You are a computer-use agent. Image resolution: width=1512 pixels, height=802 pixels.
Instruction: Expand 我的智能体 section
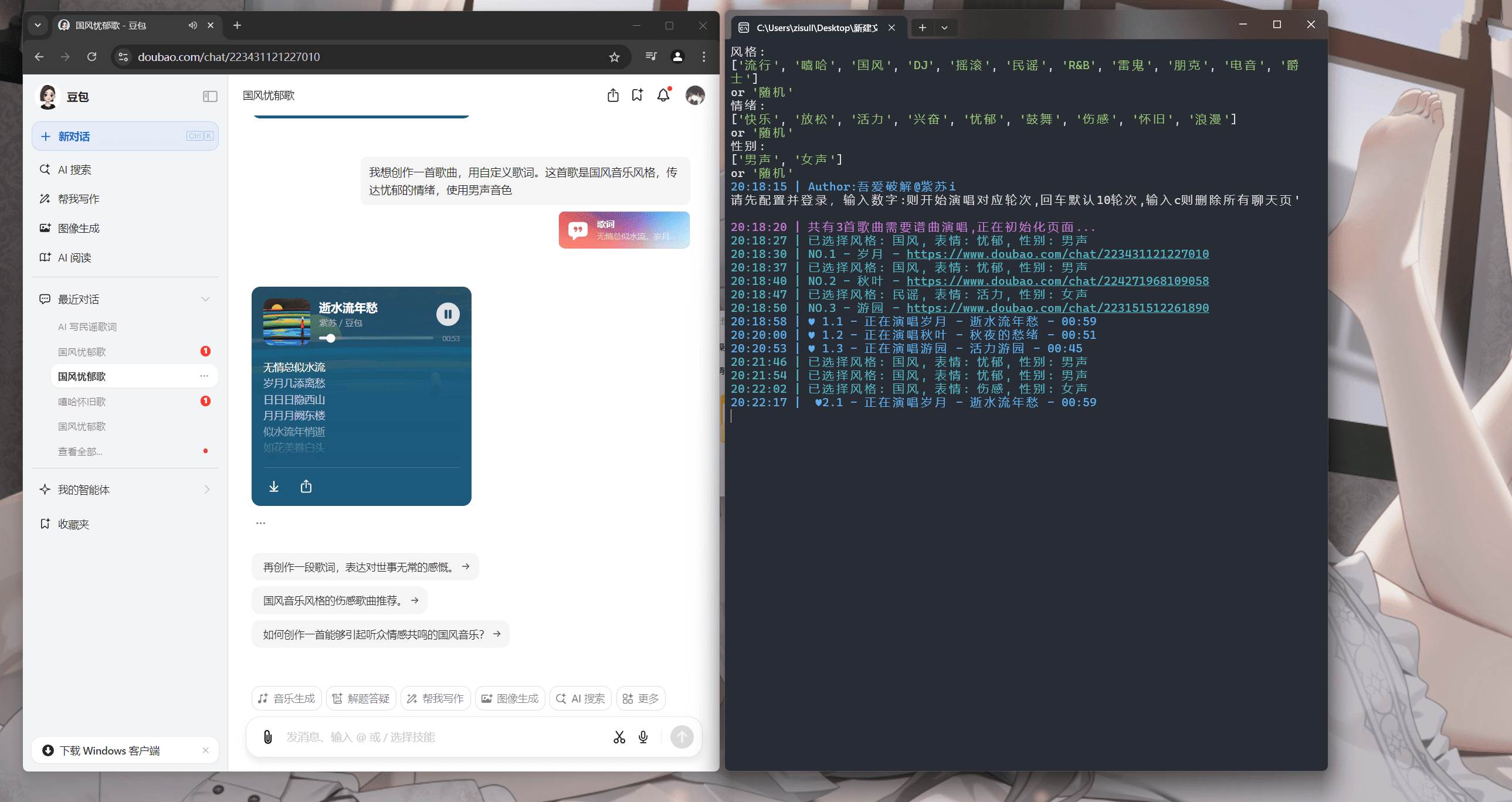tap(206, 490)
